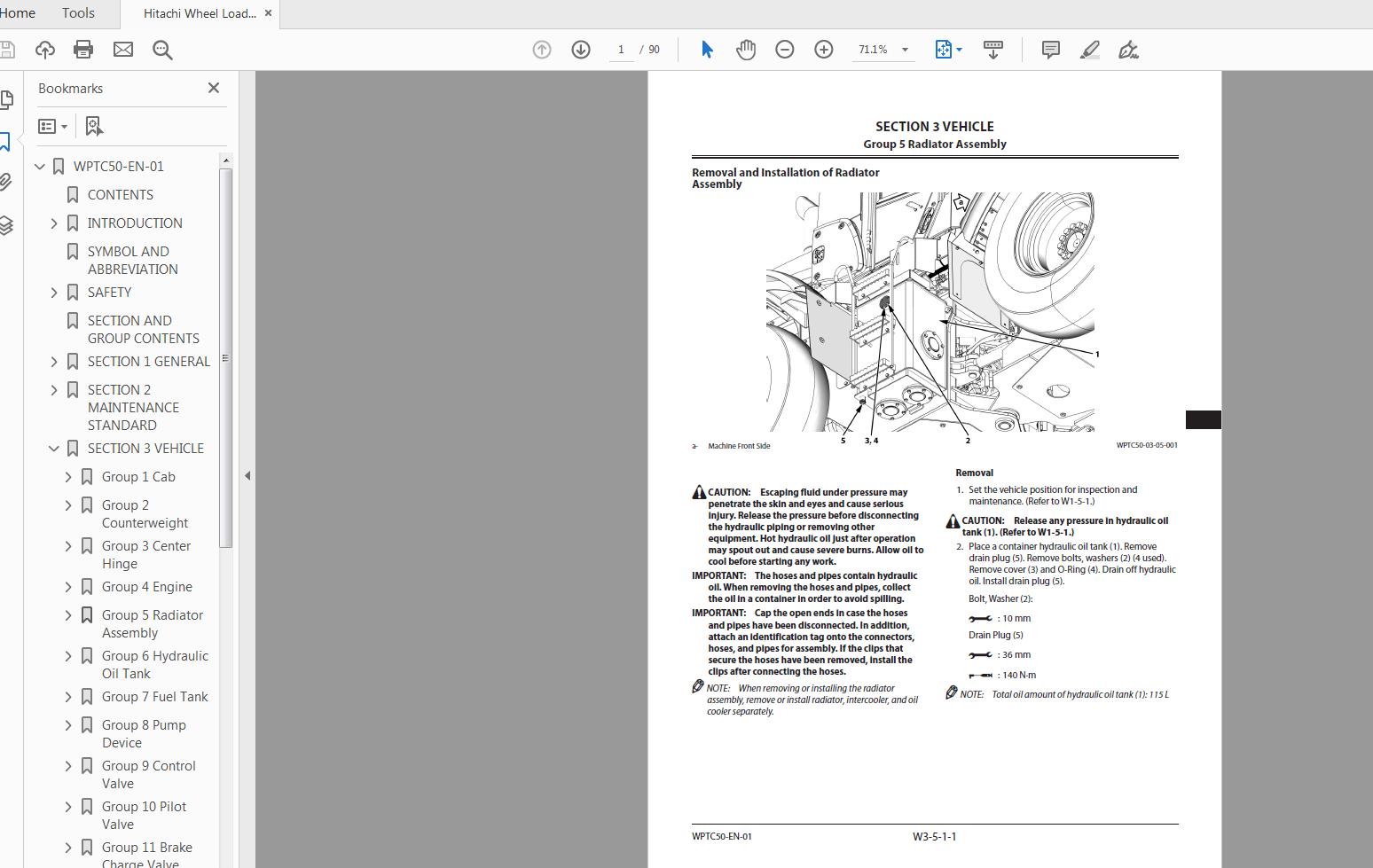Switch to the Home tab
The image size is (1373, 868).
click(18, 13)
